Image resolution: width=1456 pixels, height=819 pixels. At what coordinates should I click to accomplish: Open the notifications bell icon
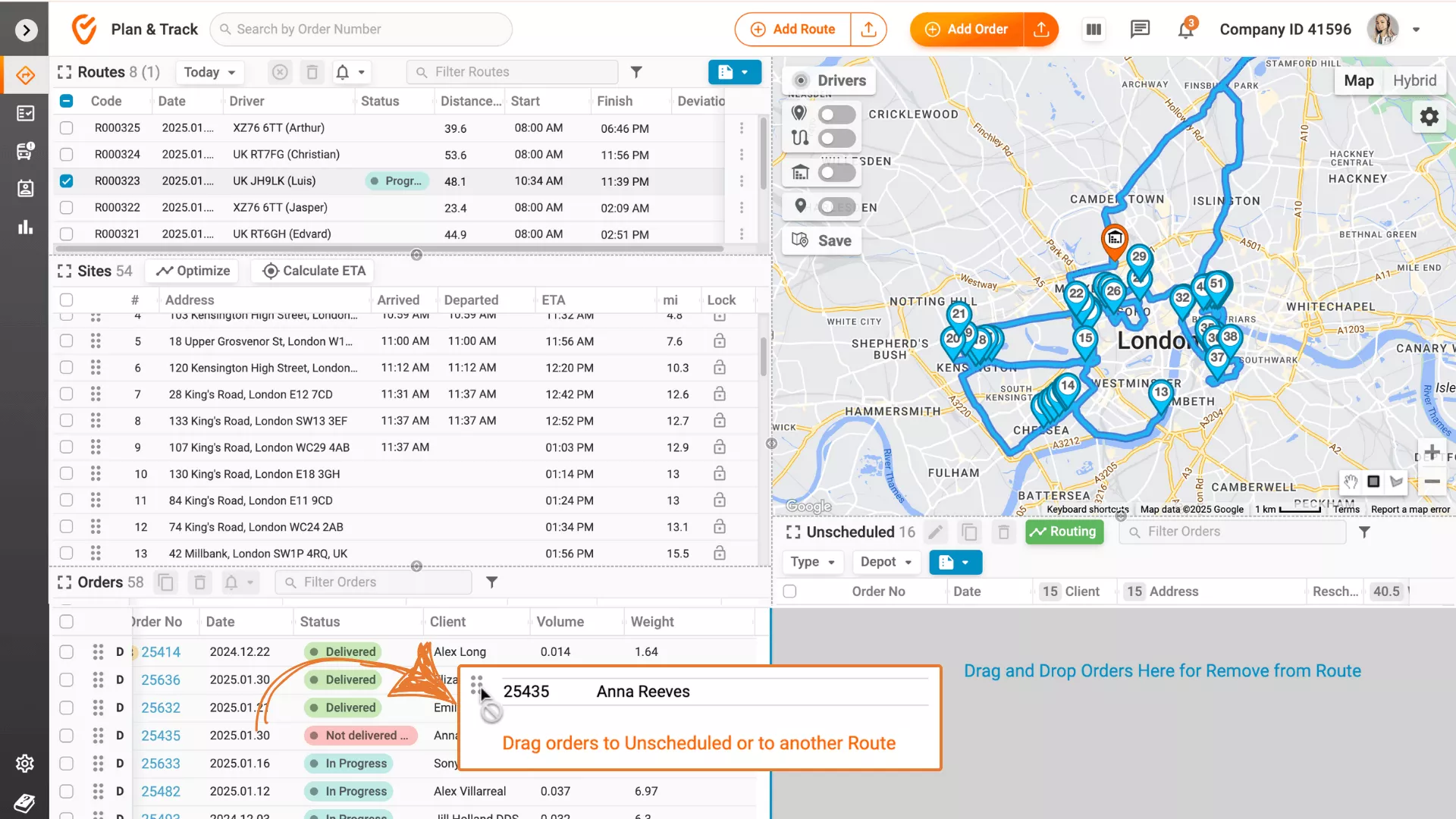(x=1185, y=30)
